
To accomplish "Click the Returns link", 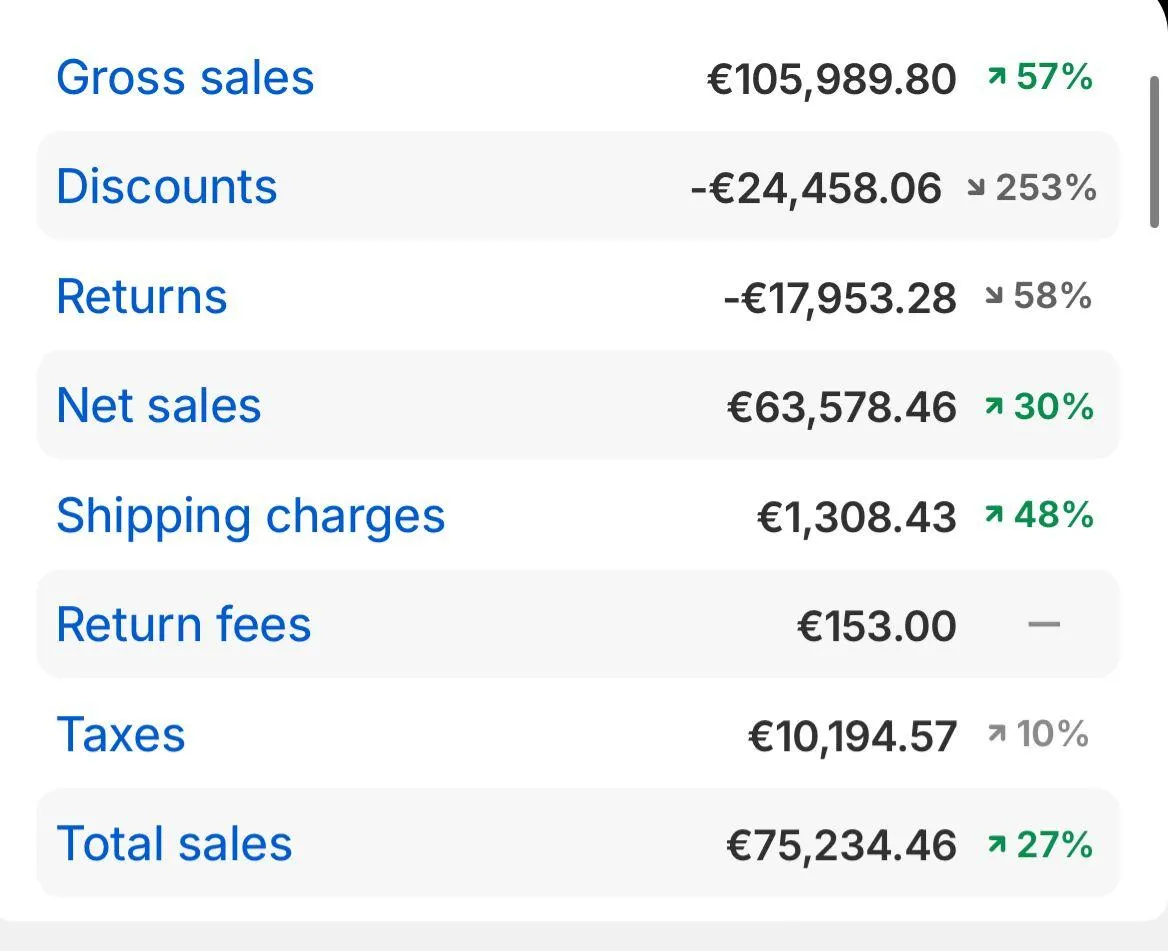I will [142, 297].
